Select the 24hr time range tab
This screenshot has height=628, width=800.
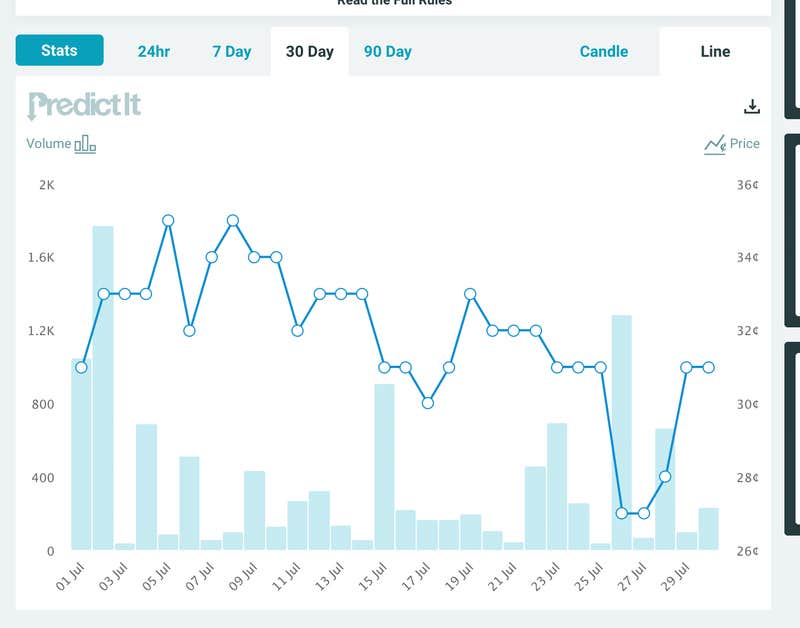click(154, 51)
